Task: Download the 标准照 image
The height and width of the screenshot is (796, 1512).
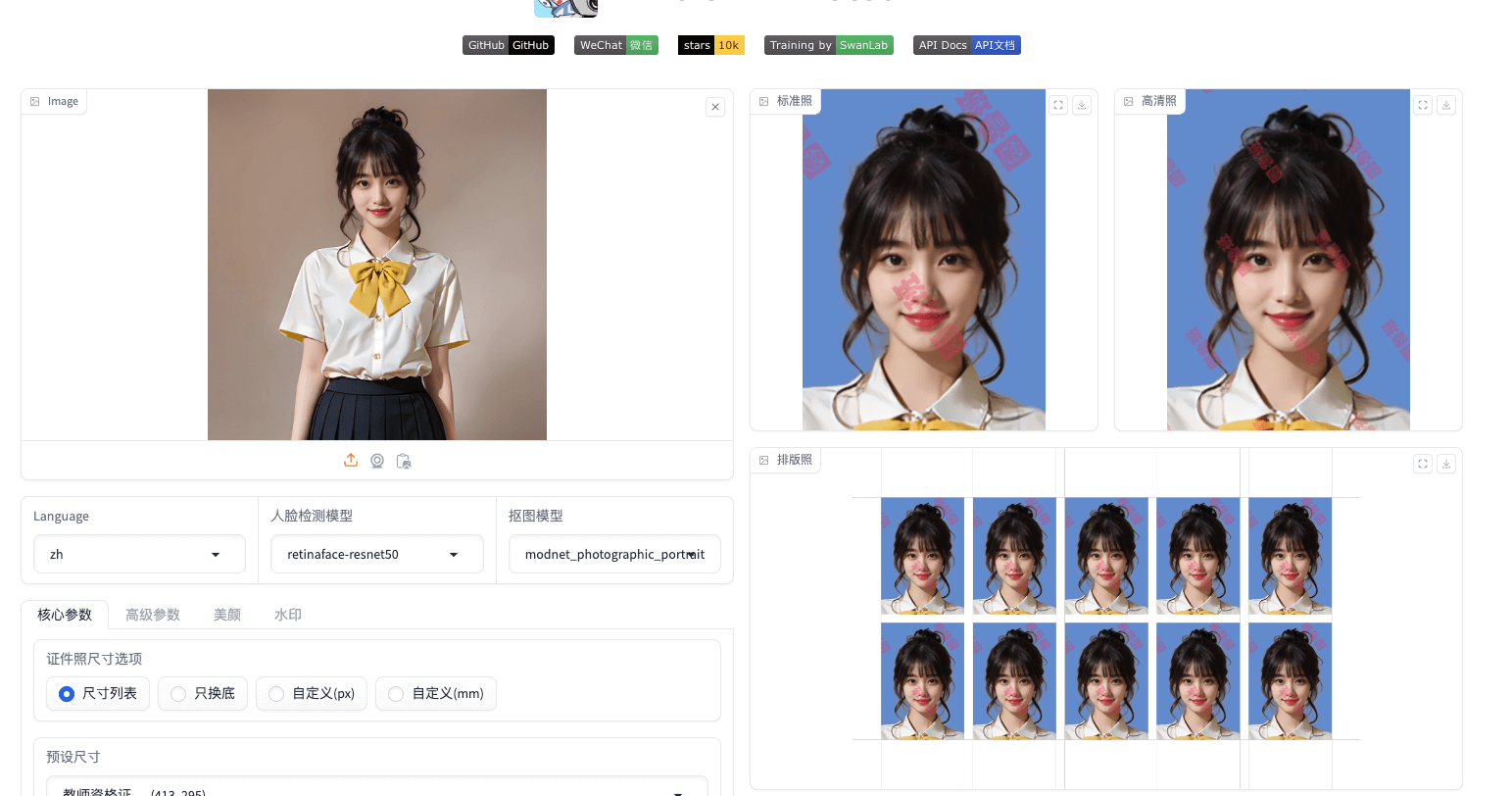Action: point(1082,105)
